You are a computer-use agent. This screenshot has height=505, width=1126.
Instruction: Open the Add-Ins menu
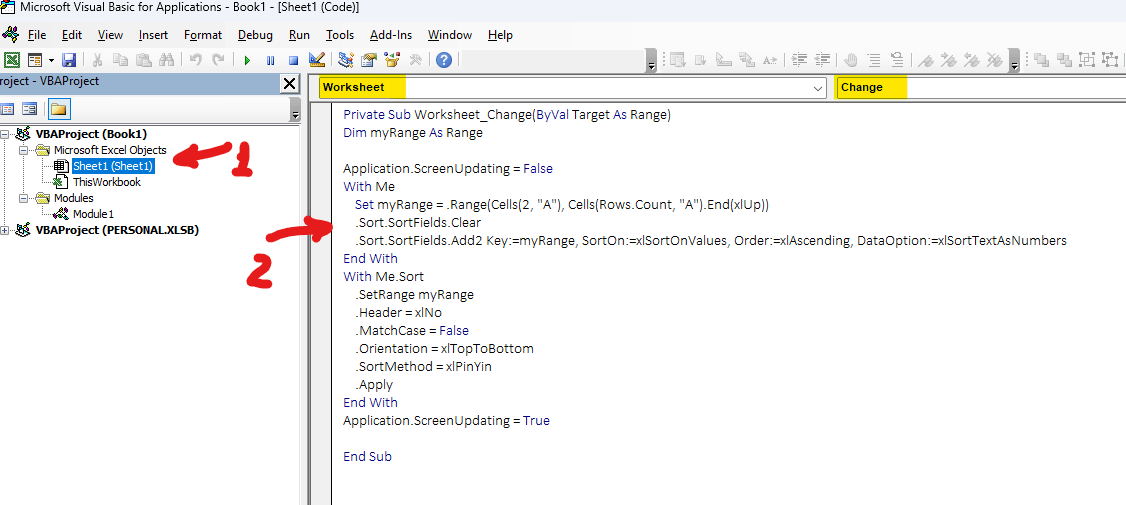click(x=391, y=34)
